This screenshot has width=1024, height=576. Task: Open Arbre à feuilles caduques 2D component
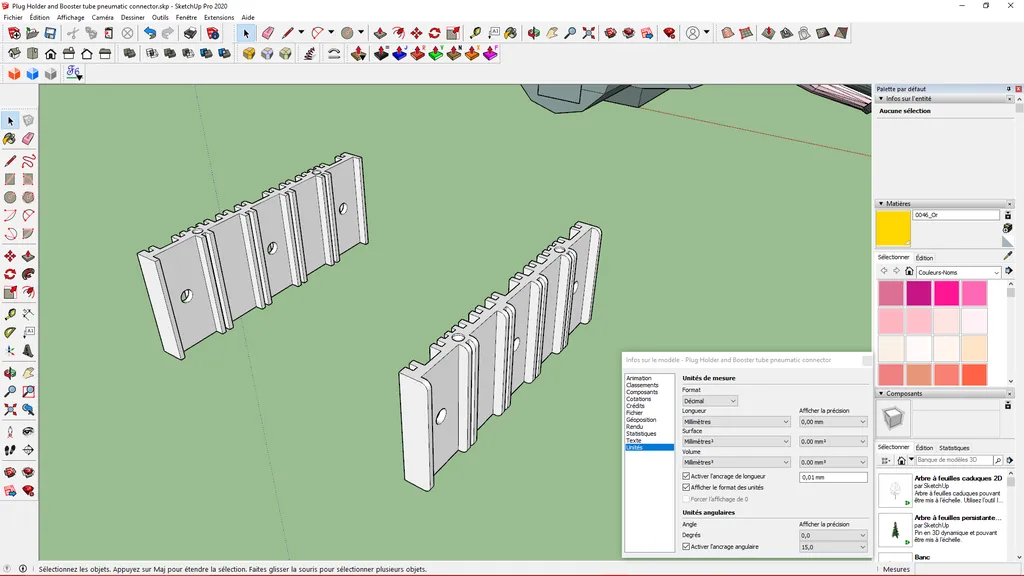pos(894,491)
